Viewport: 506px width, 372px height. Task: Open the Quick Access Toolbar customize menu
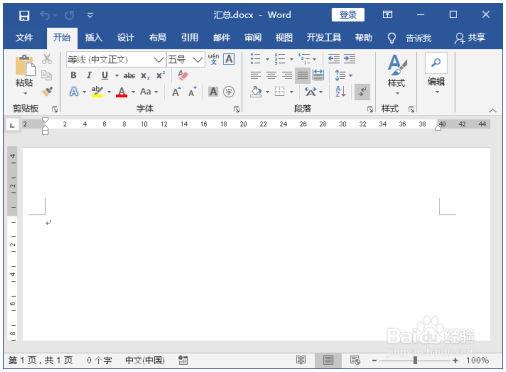coord(90,15)
